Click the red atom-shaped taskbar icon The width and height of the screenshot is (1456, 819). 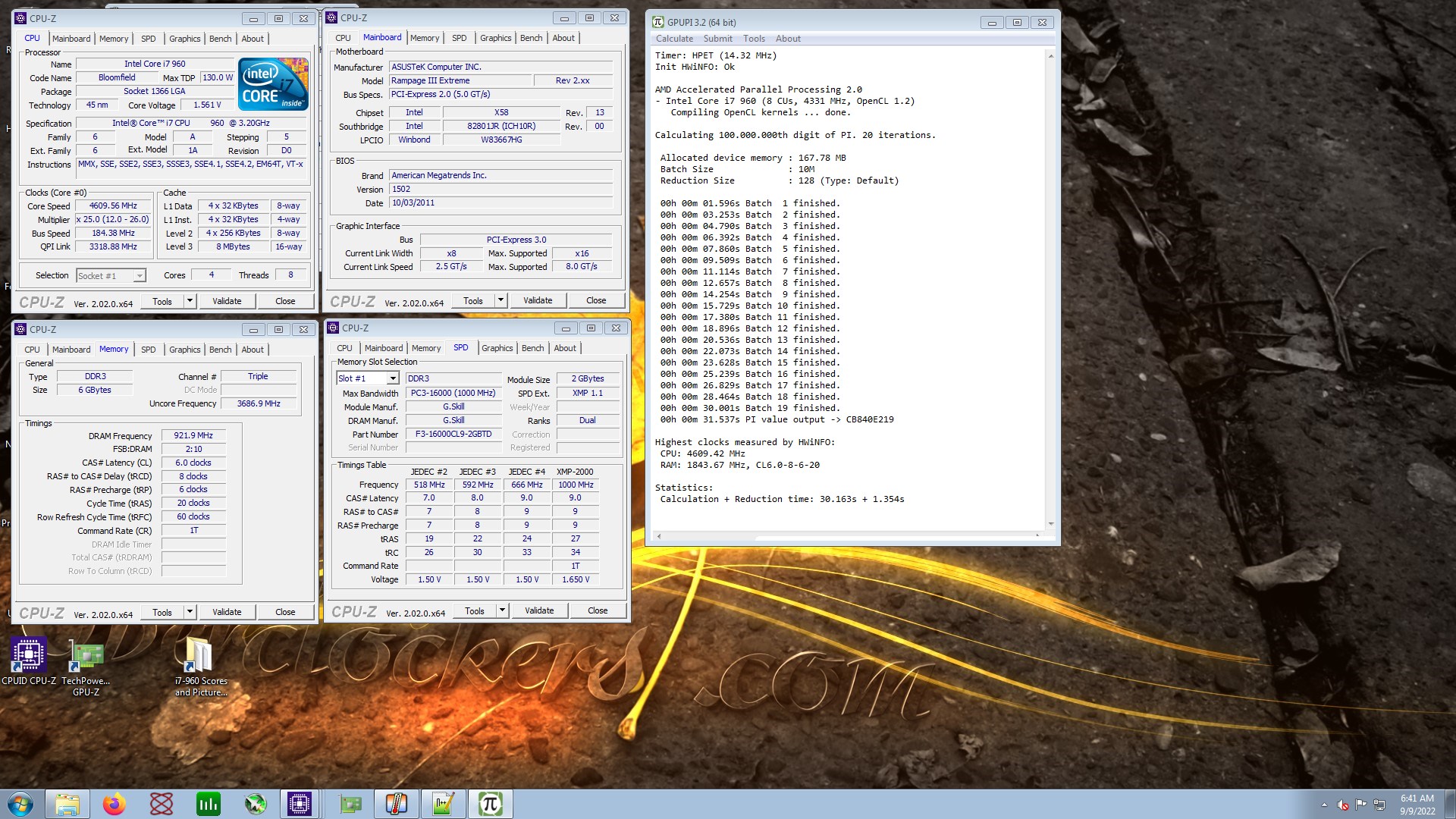[x=162, y=804]
